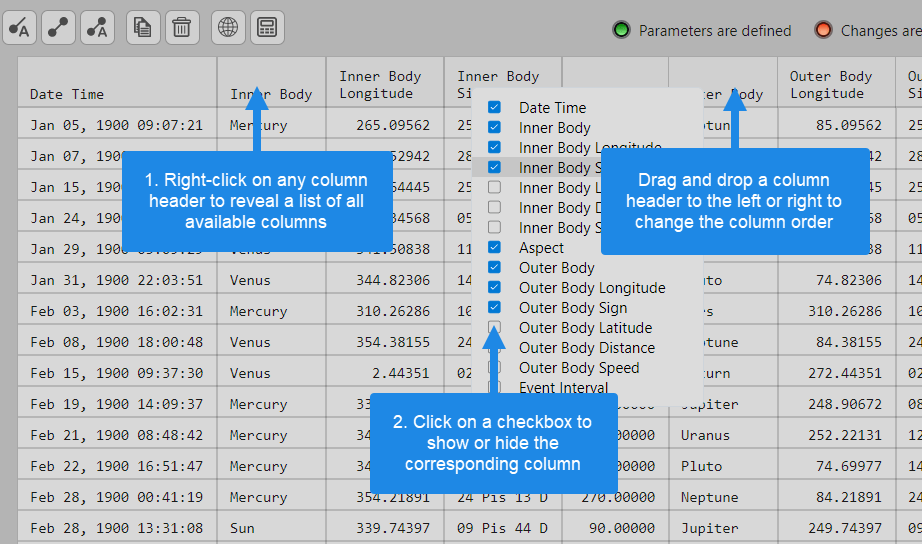Image resolution: width=922 pixels, height=544 pixels.
Task: Select the Mercury cell in the Jan 05 row
Action: point(272,123)
